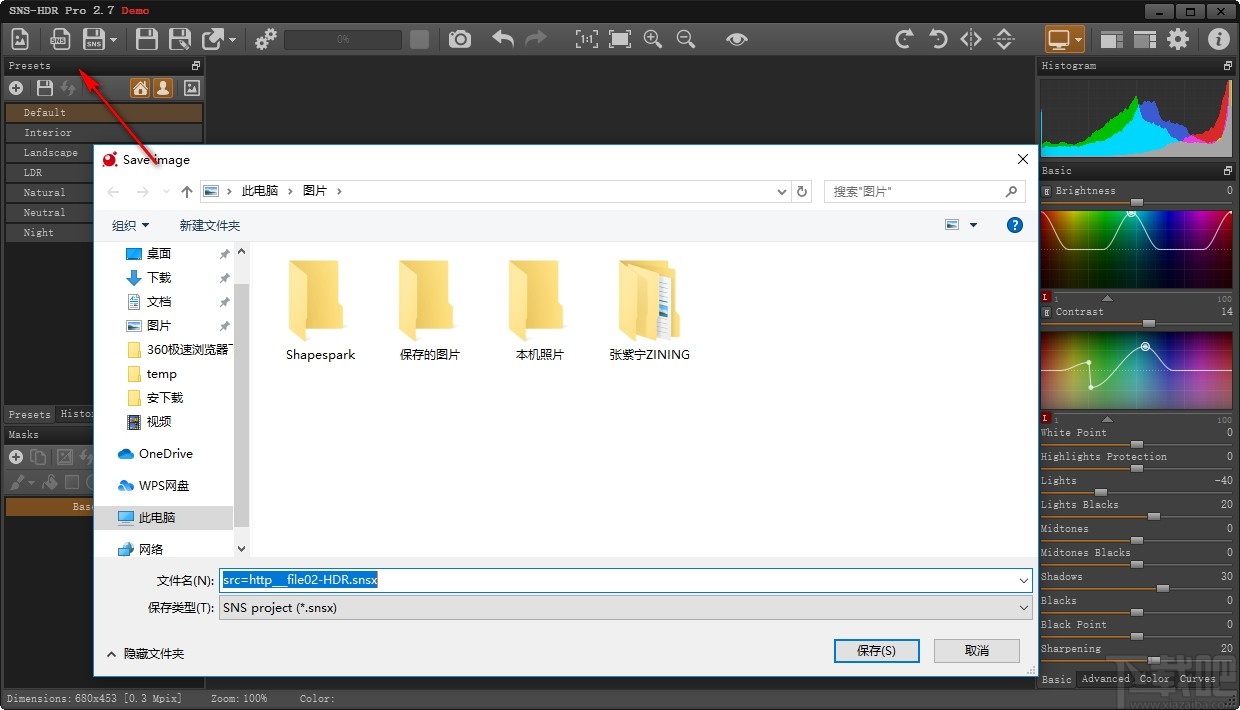Flip image vertically icon
Viewport: 1240px width, 710px height.
pos(1004,39)
